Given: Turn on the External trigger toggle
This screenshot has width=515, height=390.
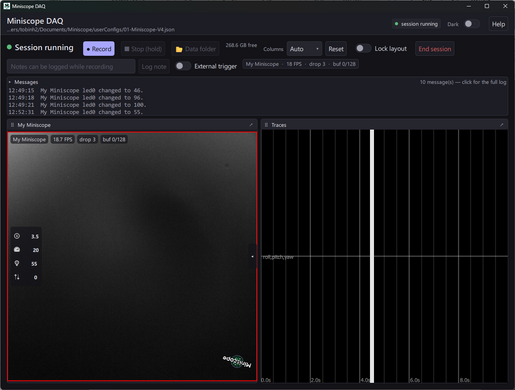Looking at the screenshot, I should [183, 66].
